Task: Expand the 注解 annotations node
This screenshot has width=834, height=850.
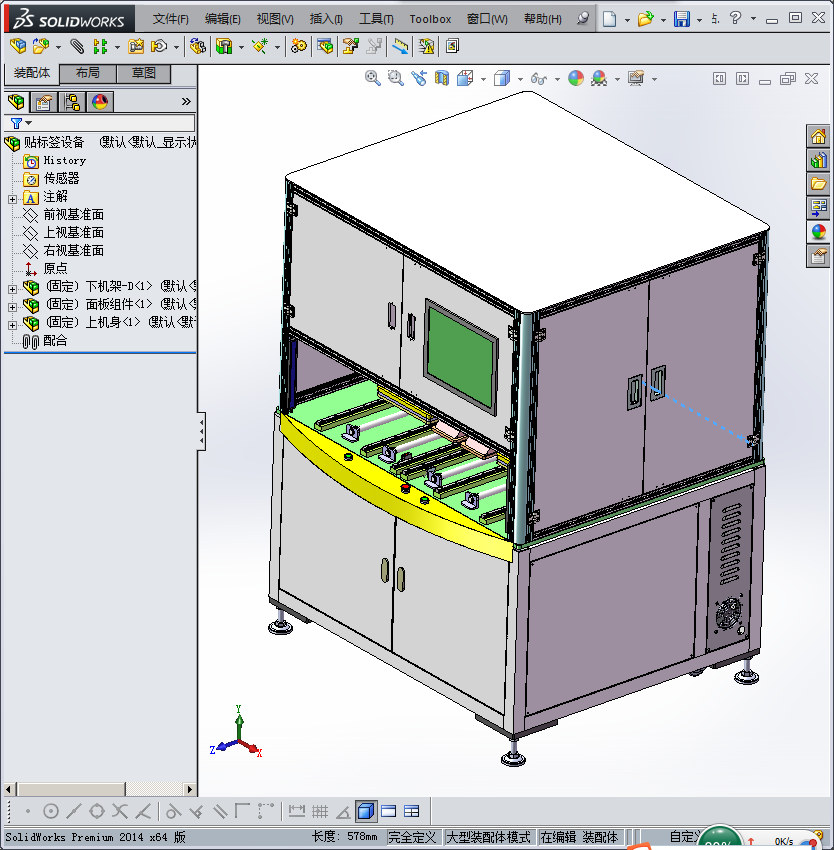Action: (x=12, y=199)
